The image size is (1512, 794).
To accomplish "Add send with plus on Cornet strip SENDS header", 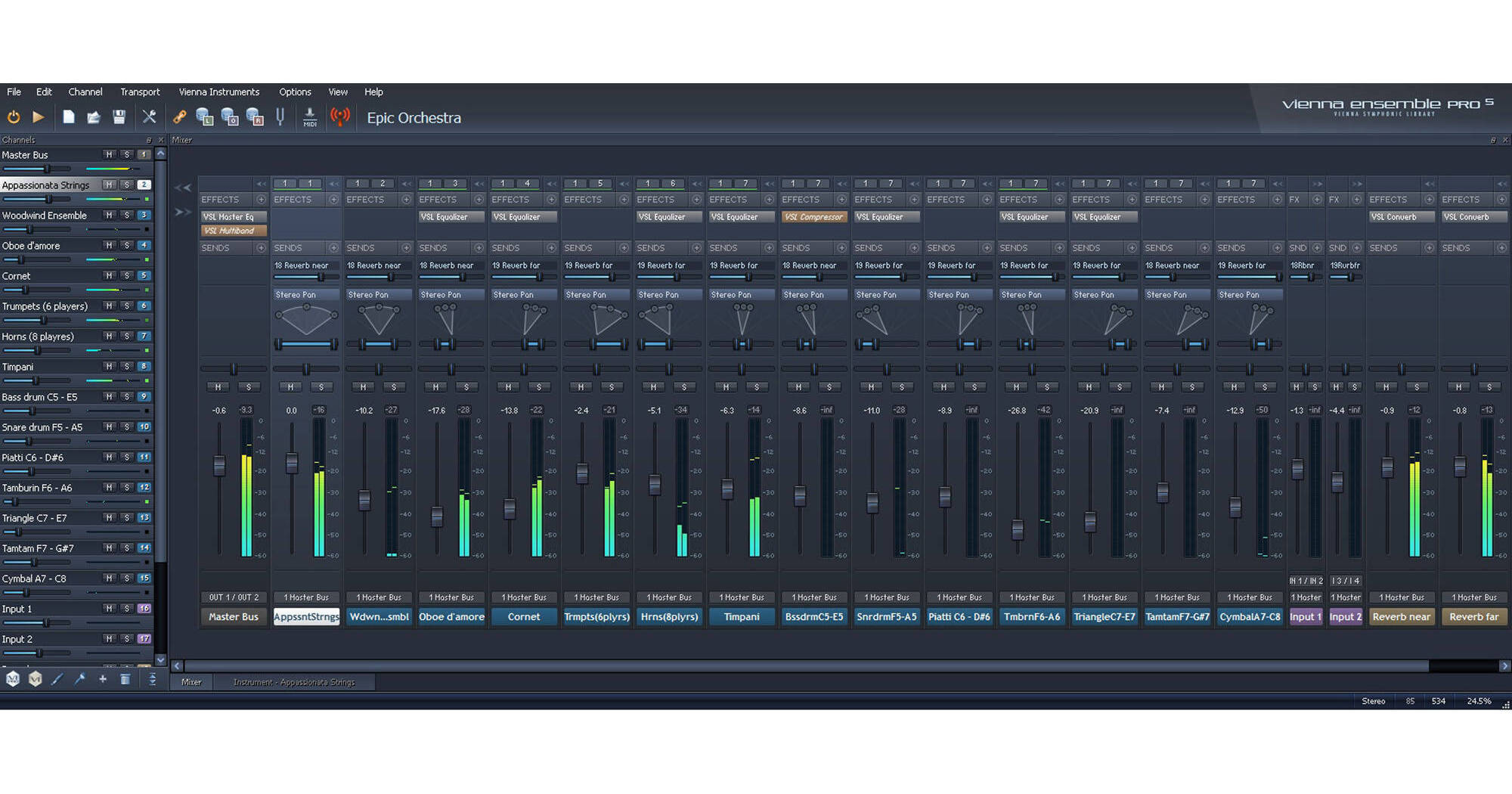I will 551,248.
